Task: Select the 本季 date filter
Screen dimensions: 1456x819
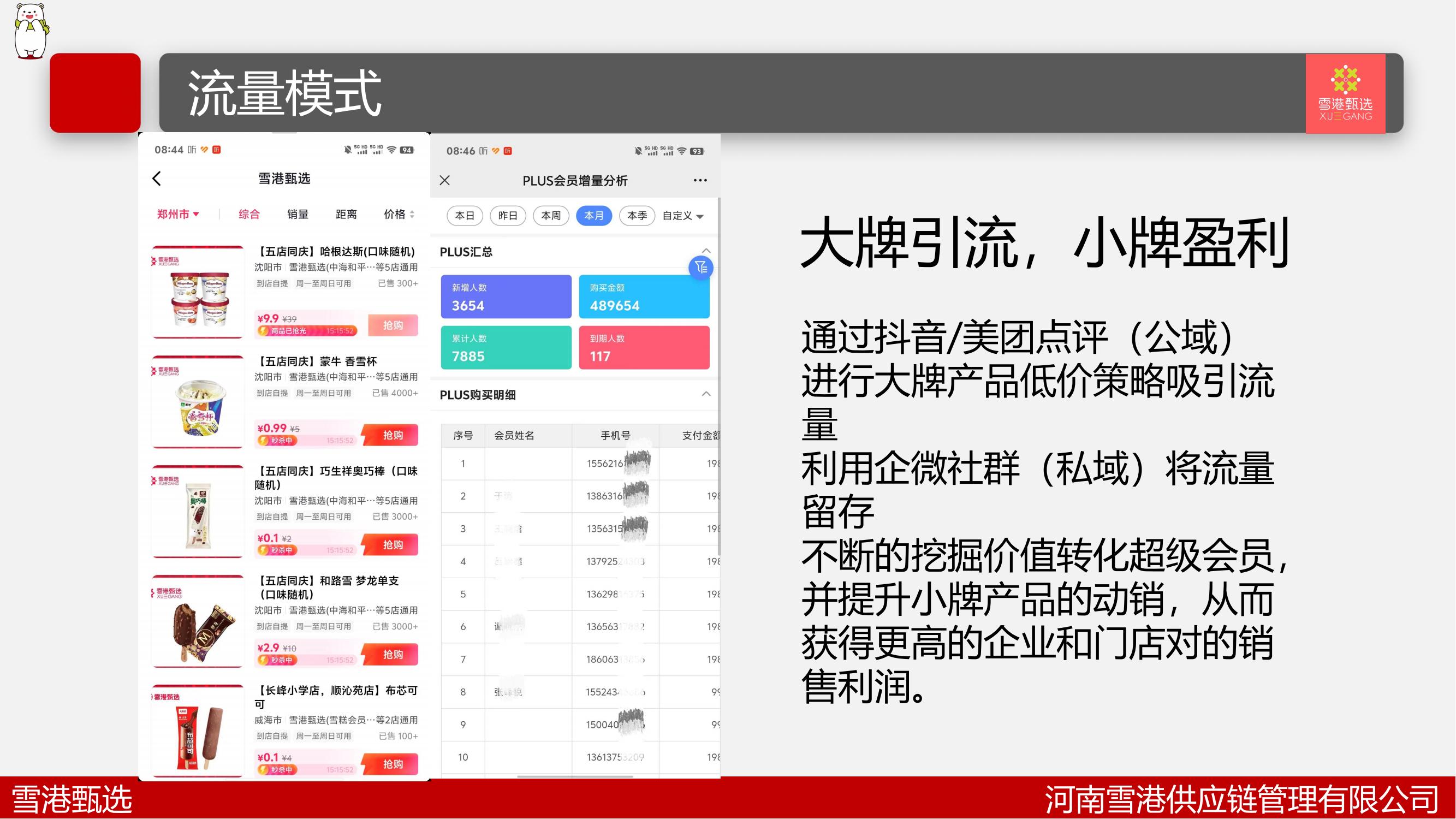Action: [637, 215]
